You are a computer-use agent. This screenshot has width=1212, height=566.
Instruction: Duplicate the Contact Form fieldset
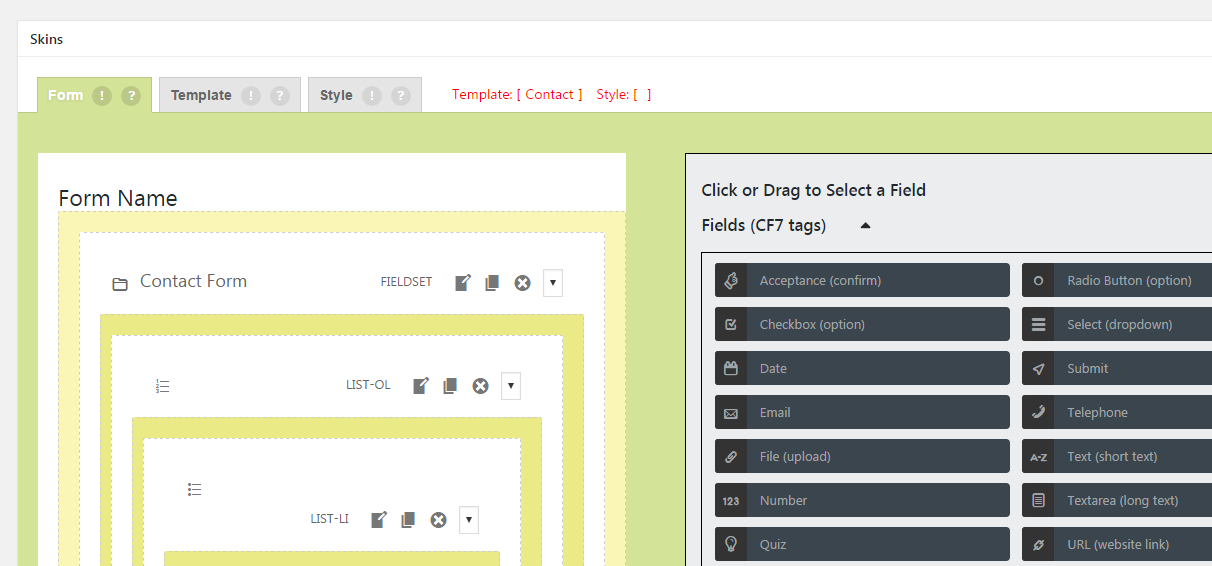(492, 283)
